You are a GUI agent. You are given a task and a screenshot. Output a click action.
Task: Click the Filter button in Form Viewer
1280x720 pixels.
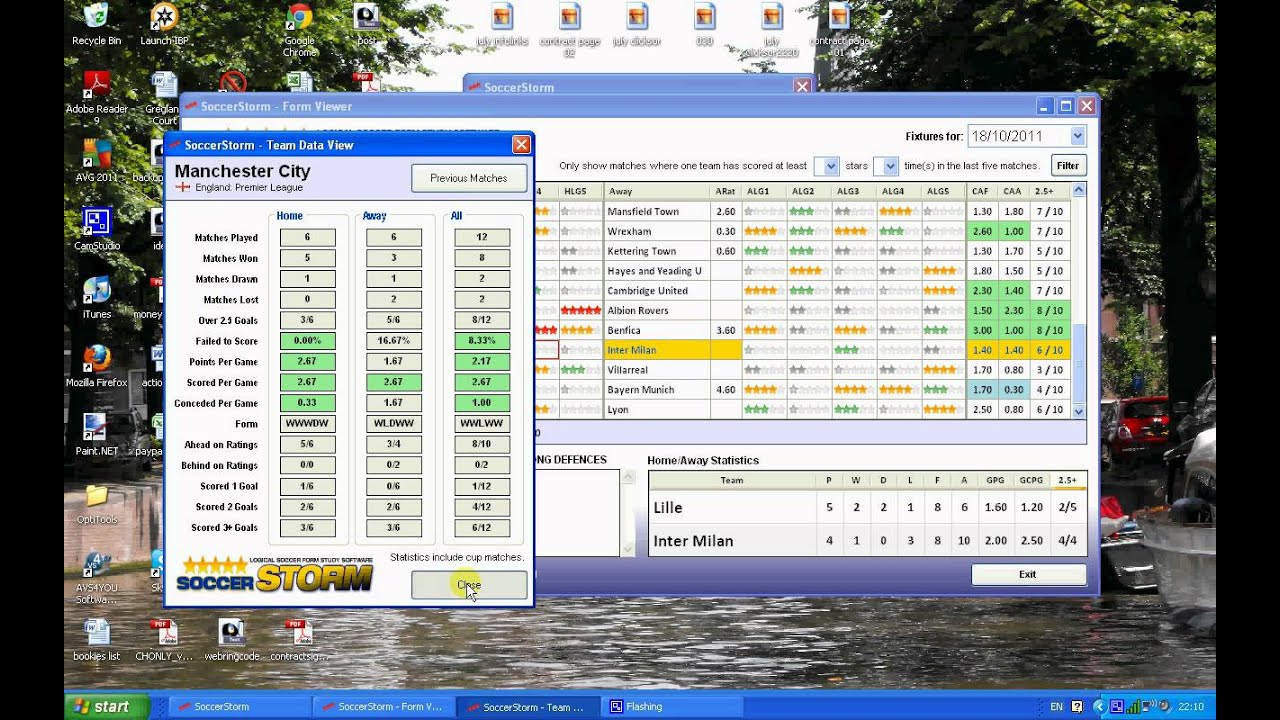point(1068,166)
